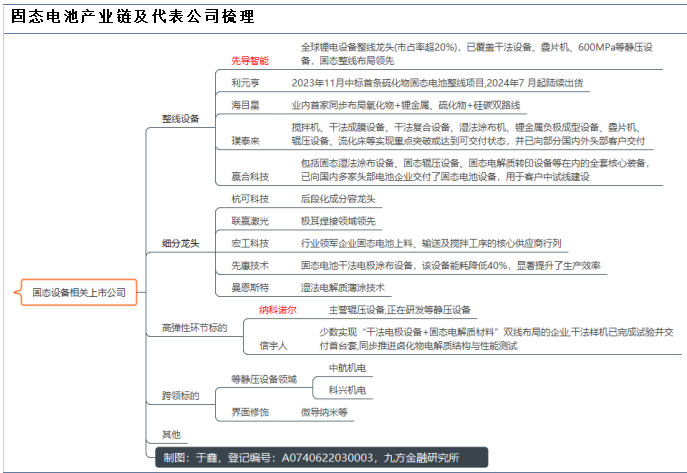Select the root node 固态设备相关上市公司

tap(79, 292)
